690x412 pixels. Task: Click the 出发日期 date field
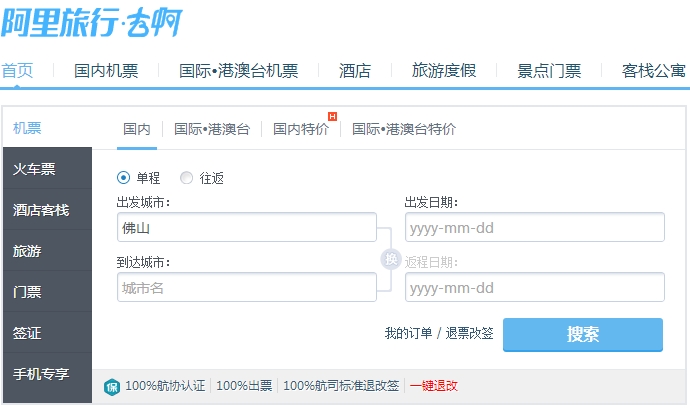click(535, 227)
